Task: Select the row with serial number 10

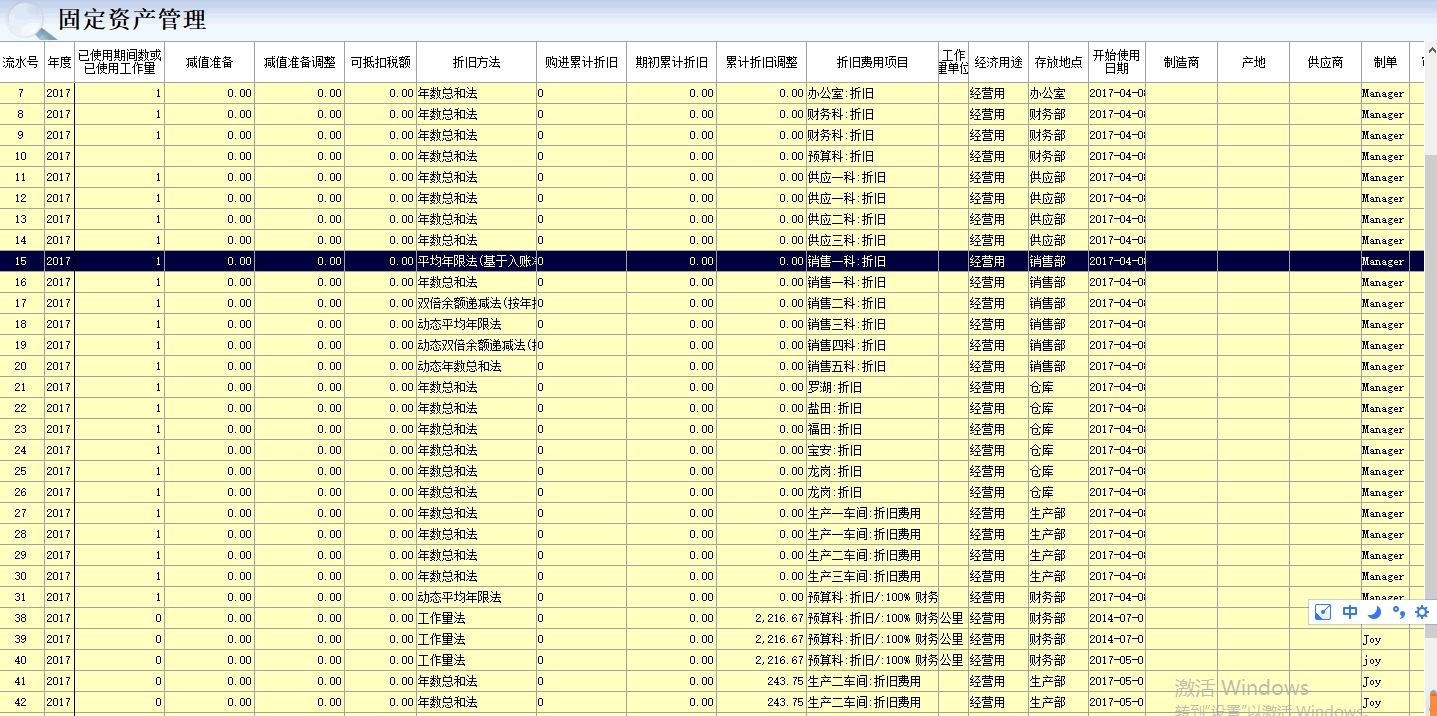Action: click(711, 156)
